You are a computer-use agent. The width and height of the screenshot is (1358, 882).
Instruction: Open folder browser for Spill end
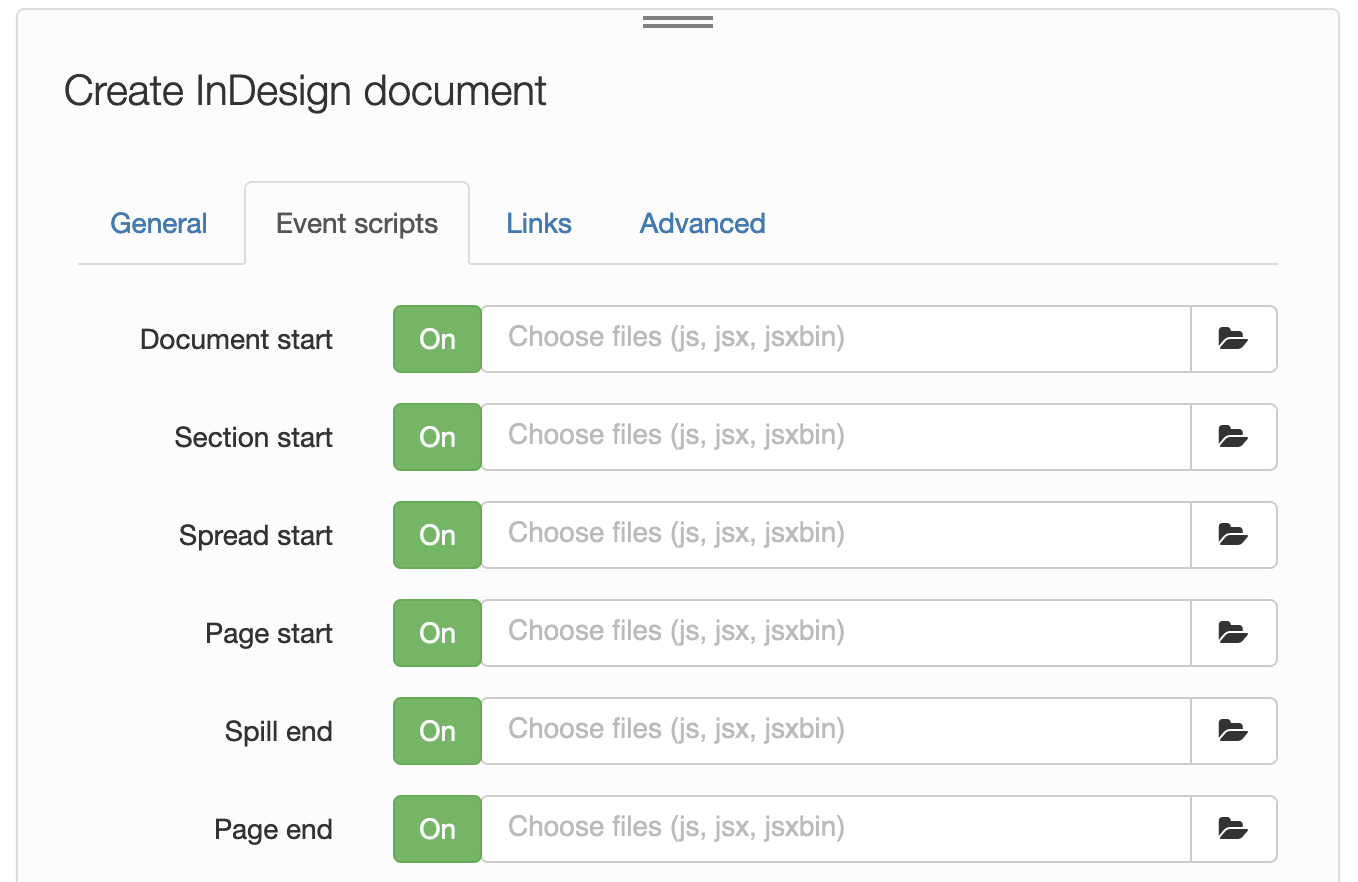[x=1234, y=731]
